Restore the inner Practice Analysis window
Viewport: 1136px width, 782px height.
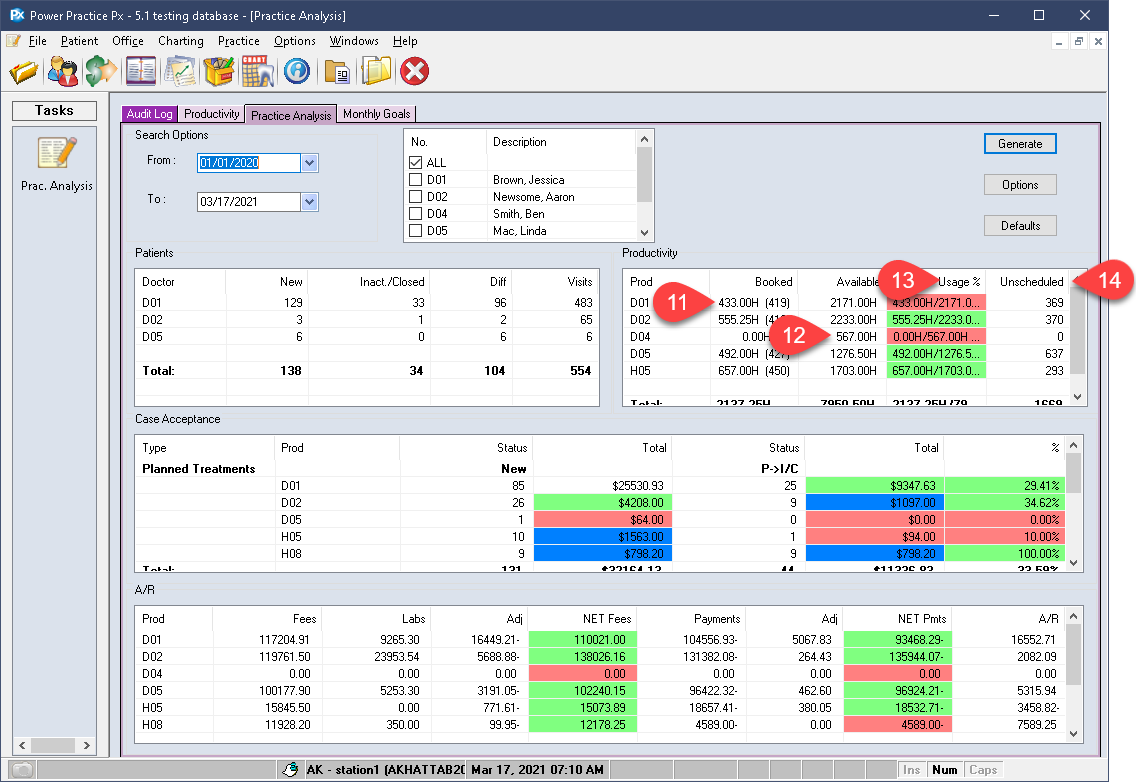[x=1079, y=41]
